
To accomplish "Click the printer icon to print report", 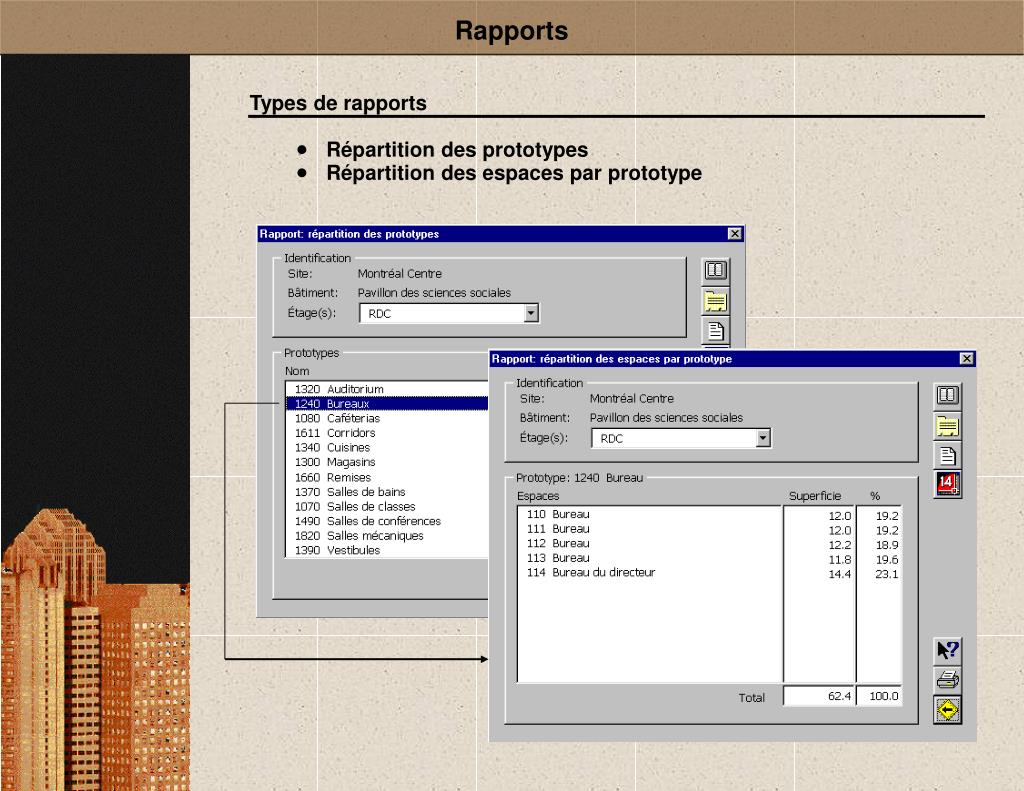I will [x=948, y=680].
